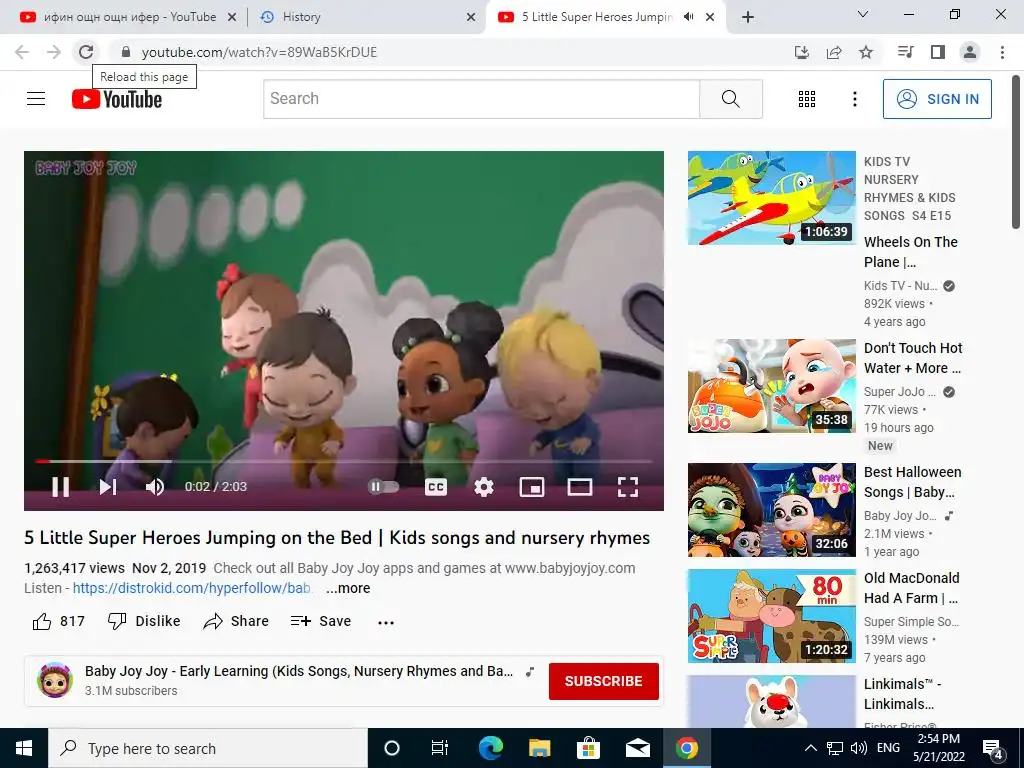Open the YouTube hamburger guide menu
Viewport: 1024px width, 768px height.
36,99
